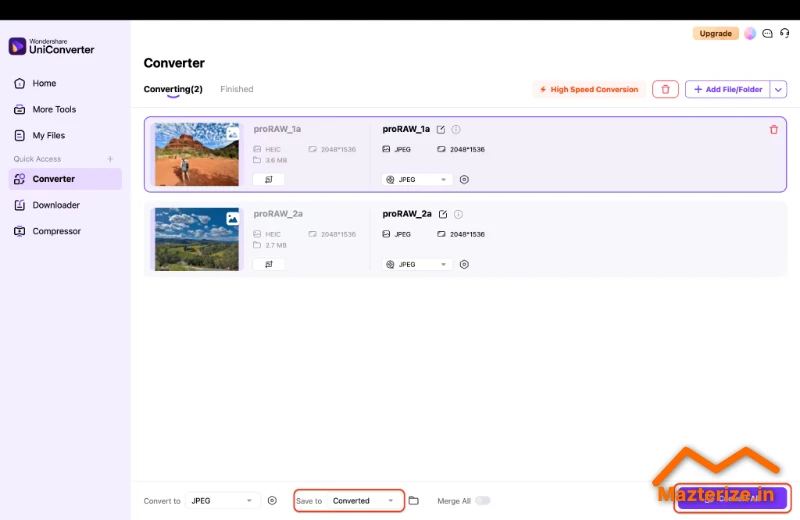Open the user account avatar
Screen dimensions: 800x520
point(749,33)
